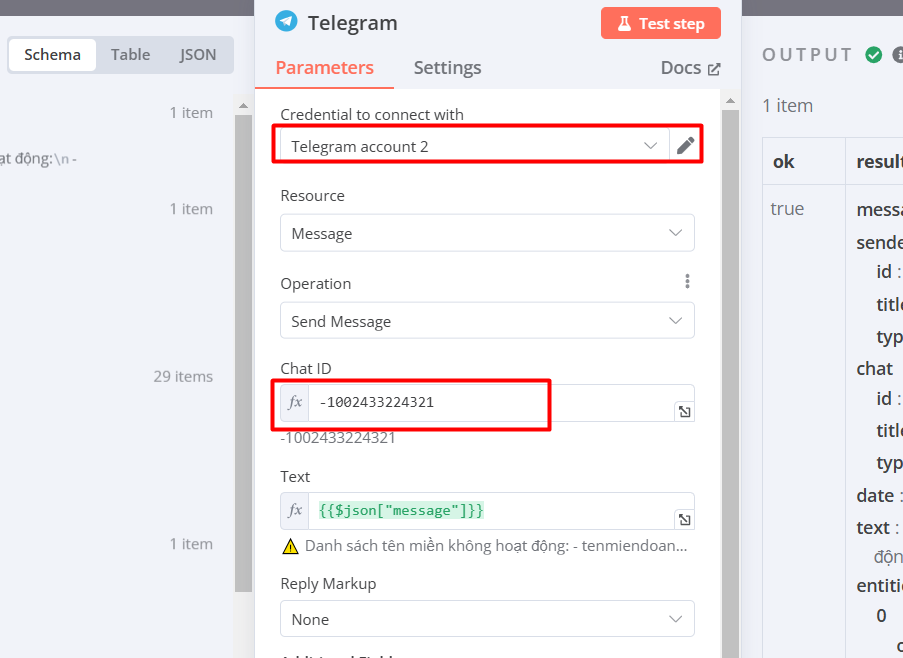
Task: Click the warning triangle icon under Text
Action: point(290,546)
